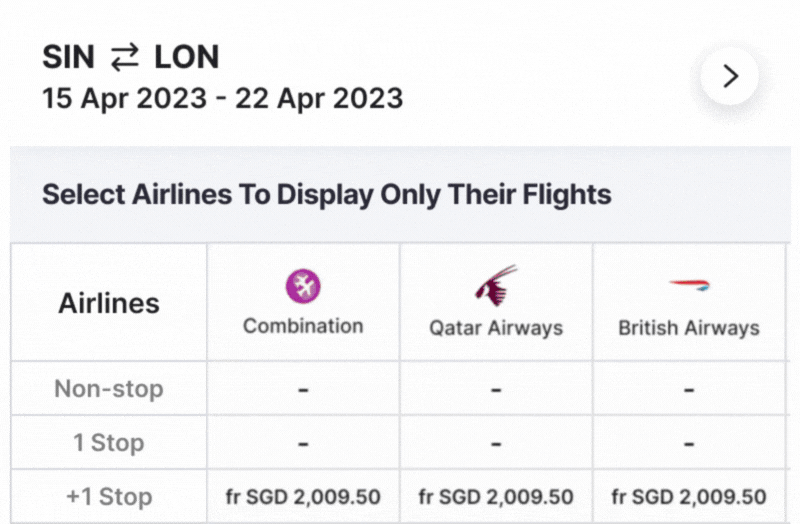Select the British Airways ribbon logo
This screenshot has width=800, height=524.
click(689, 285)
